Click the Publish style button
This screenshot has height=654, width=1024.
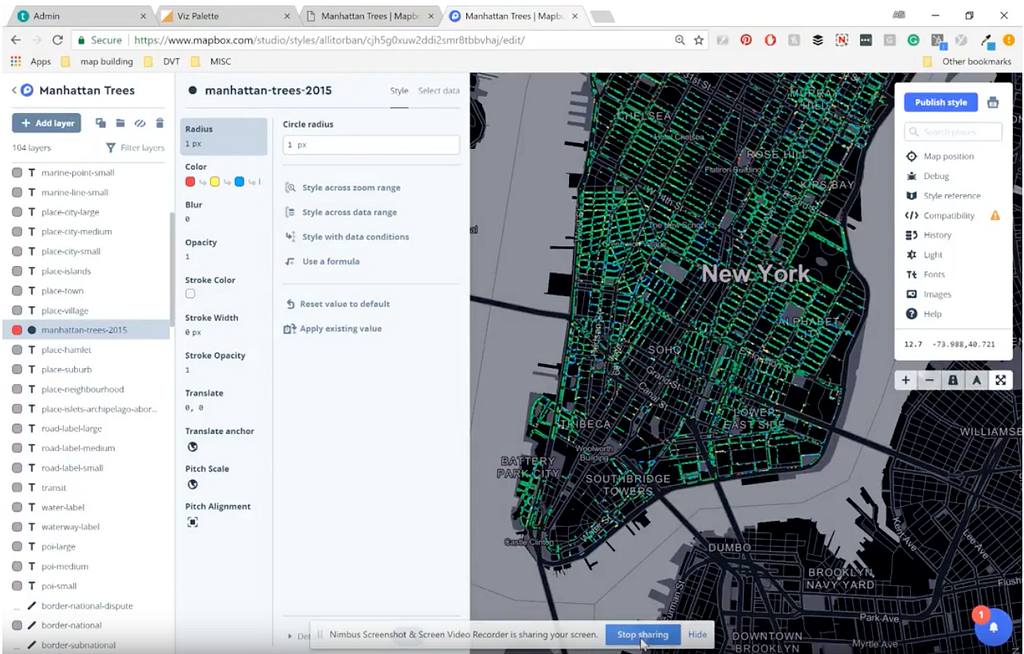pos(940,103)
